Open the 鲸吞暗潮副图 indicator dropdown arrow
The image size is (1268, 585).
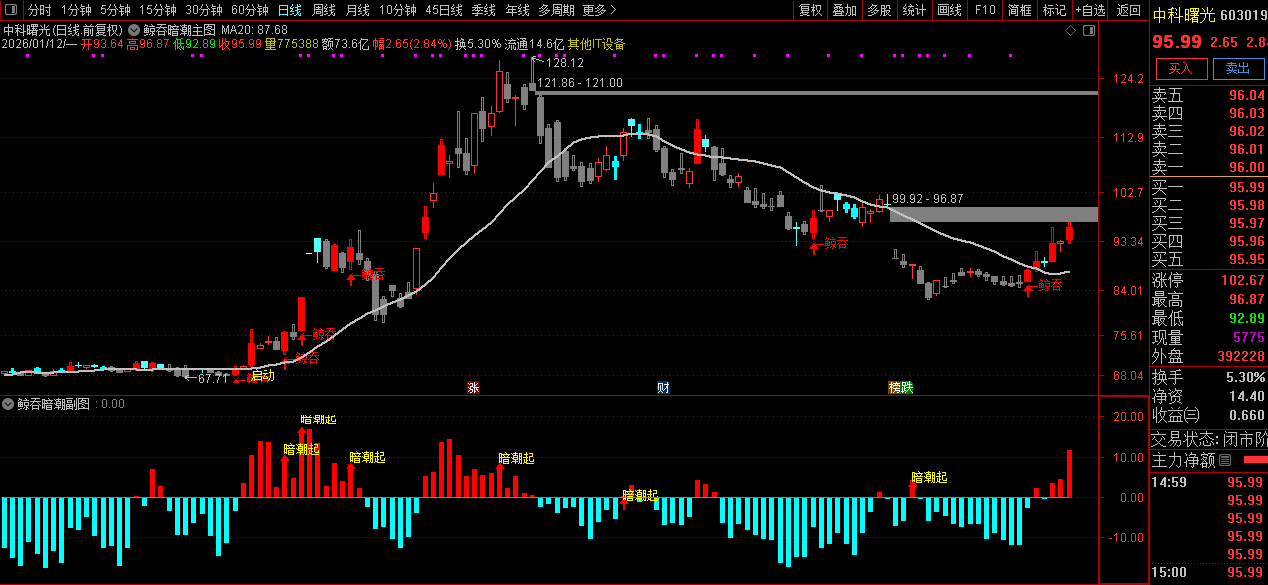(8, 404)
